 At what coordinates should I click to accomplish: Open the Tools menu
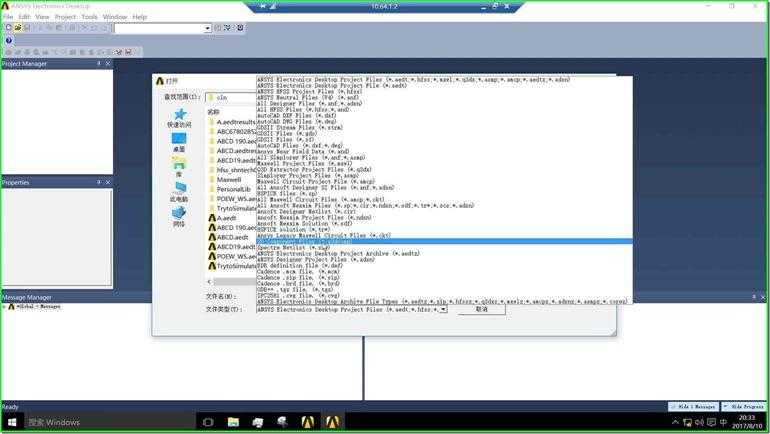(x=89, y=17)
